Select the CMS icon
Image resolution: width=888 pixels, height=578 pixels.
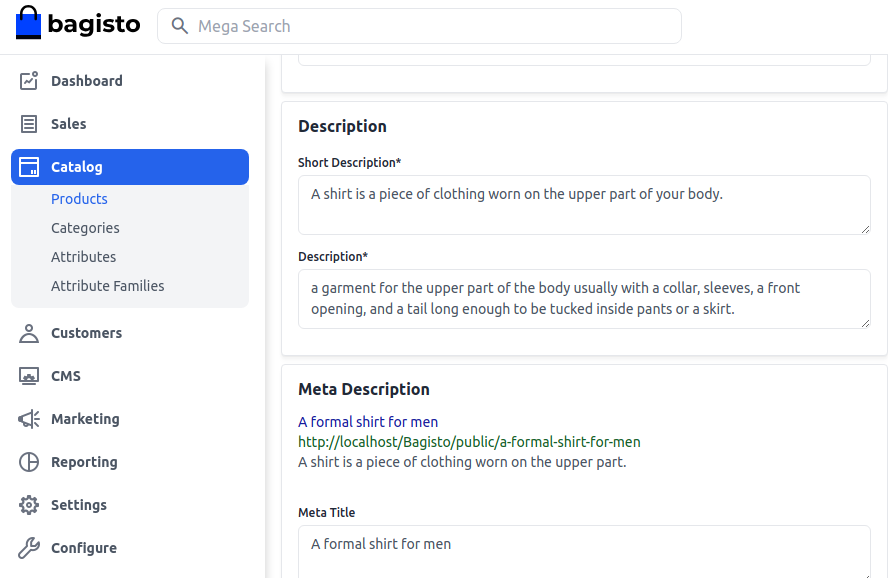click(30, 376)
